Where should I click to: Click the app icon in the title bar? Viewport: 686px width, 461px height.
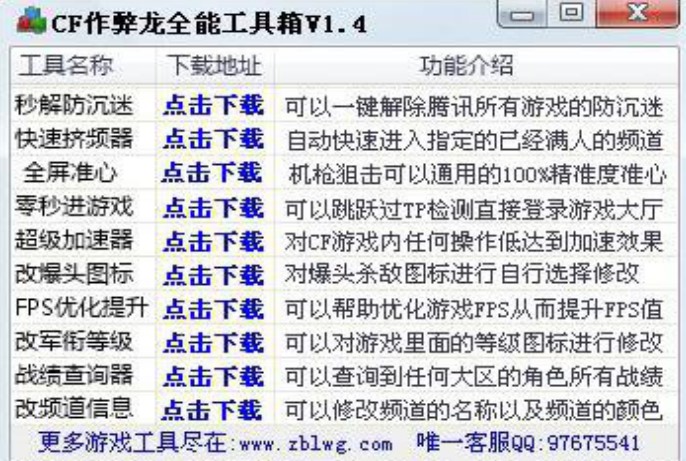32,20
